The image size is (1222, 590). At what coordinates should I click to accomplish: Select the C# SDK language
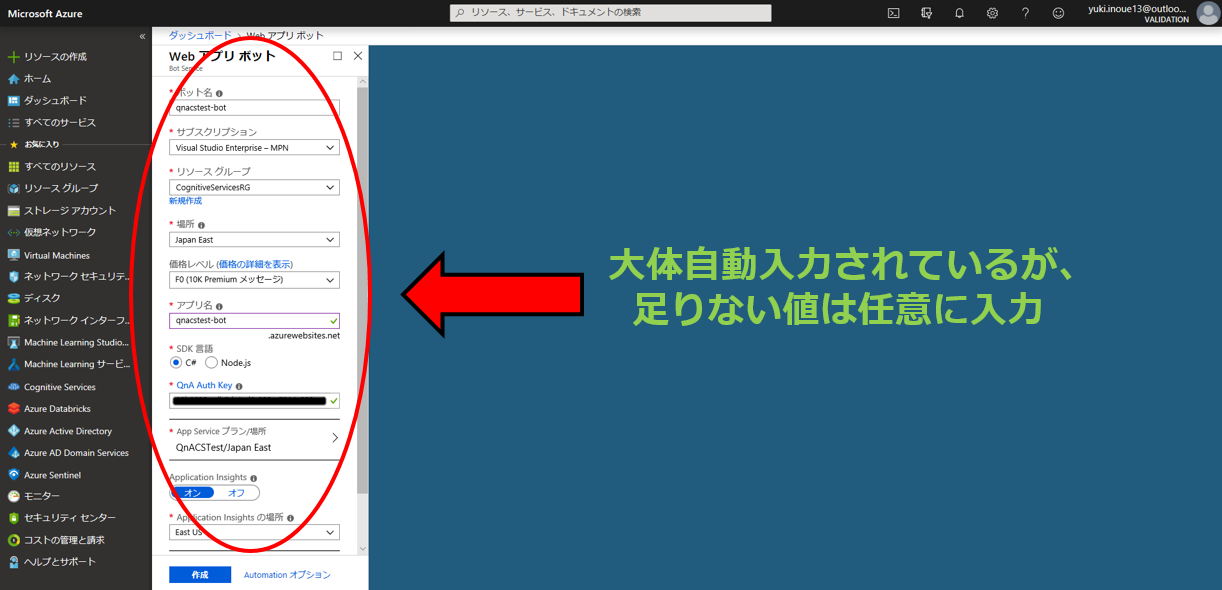point(176,362)
